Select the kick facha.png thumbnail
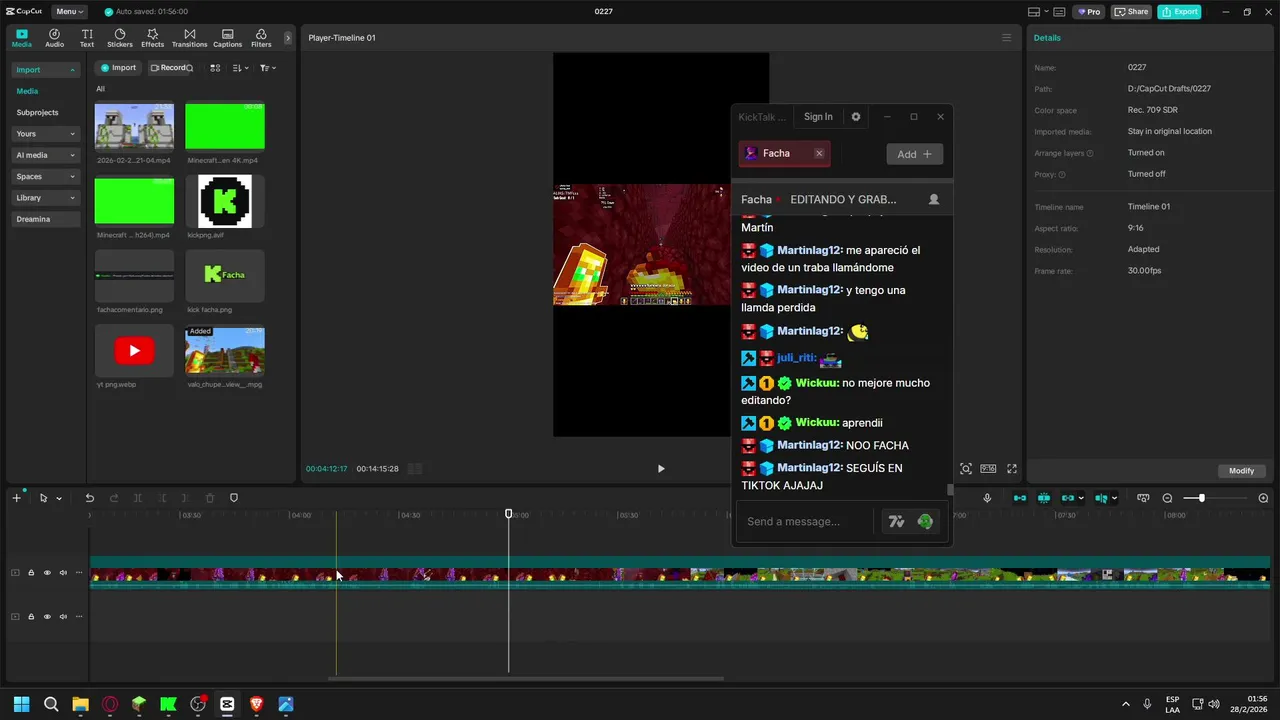1280x720 pixels. (x=225, y=276)
